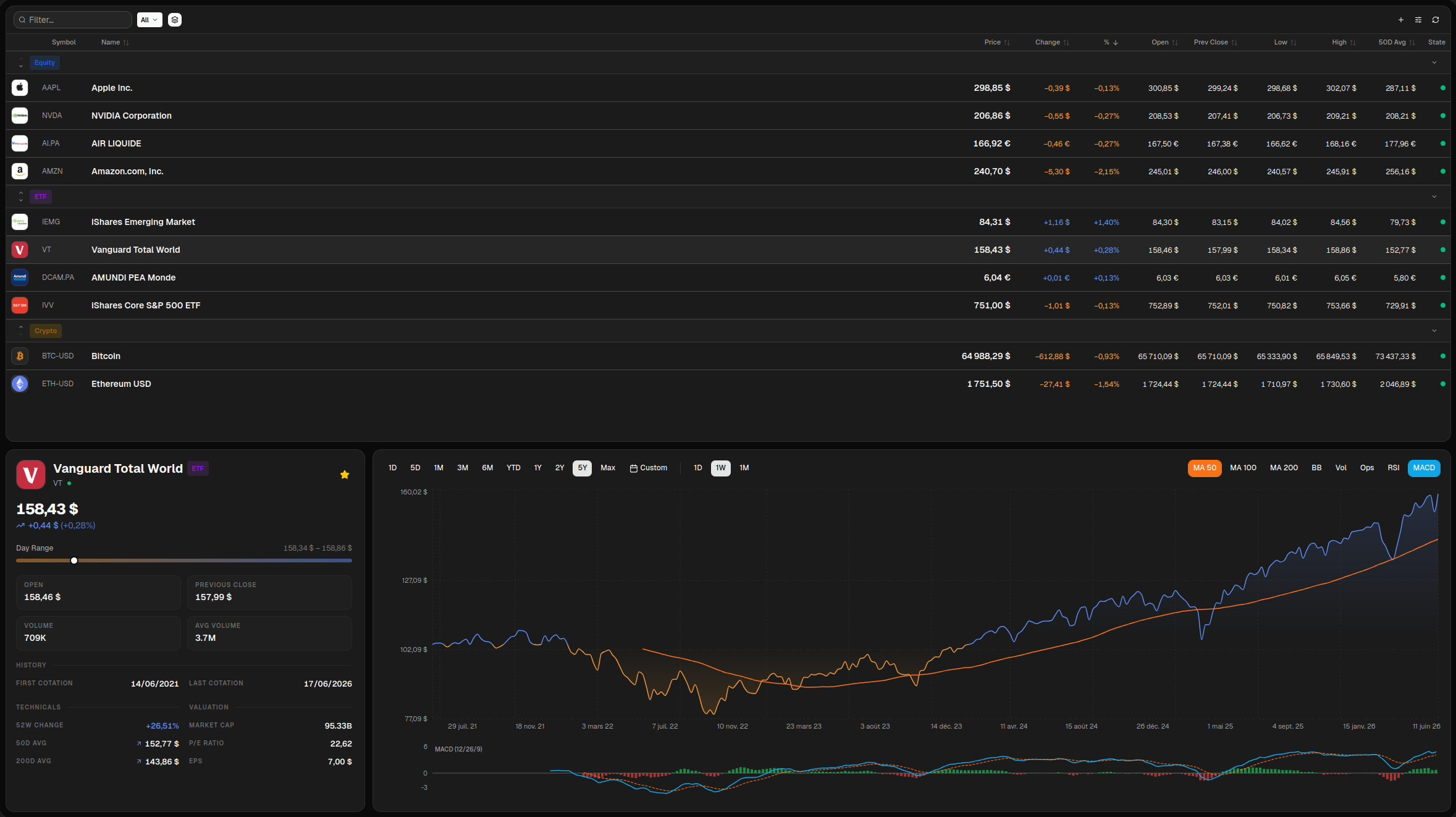Viewport: 1456px width, 817px height.
Task: Click the refresh icon in the watchlist toolbar
Action: 1436,20
